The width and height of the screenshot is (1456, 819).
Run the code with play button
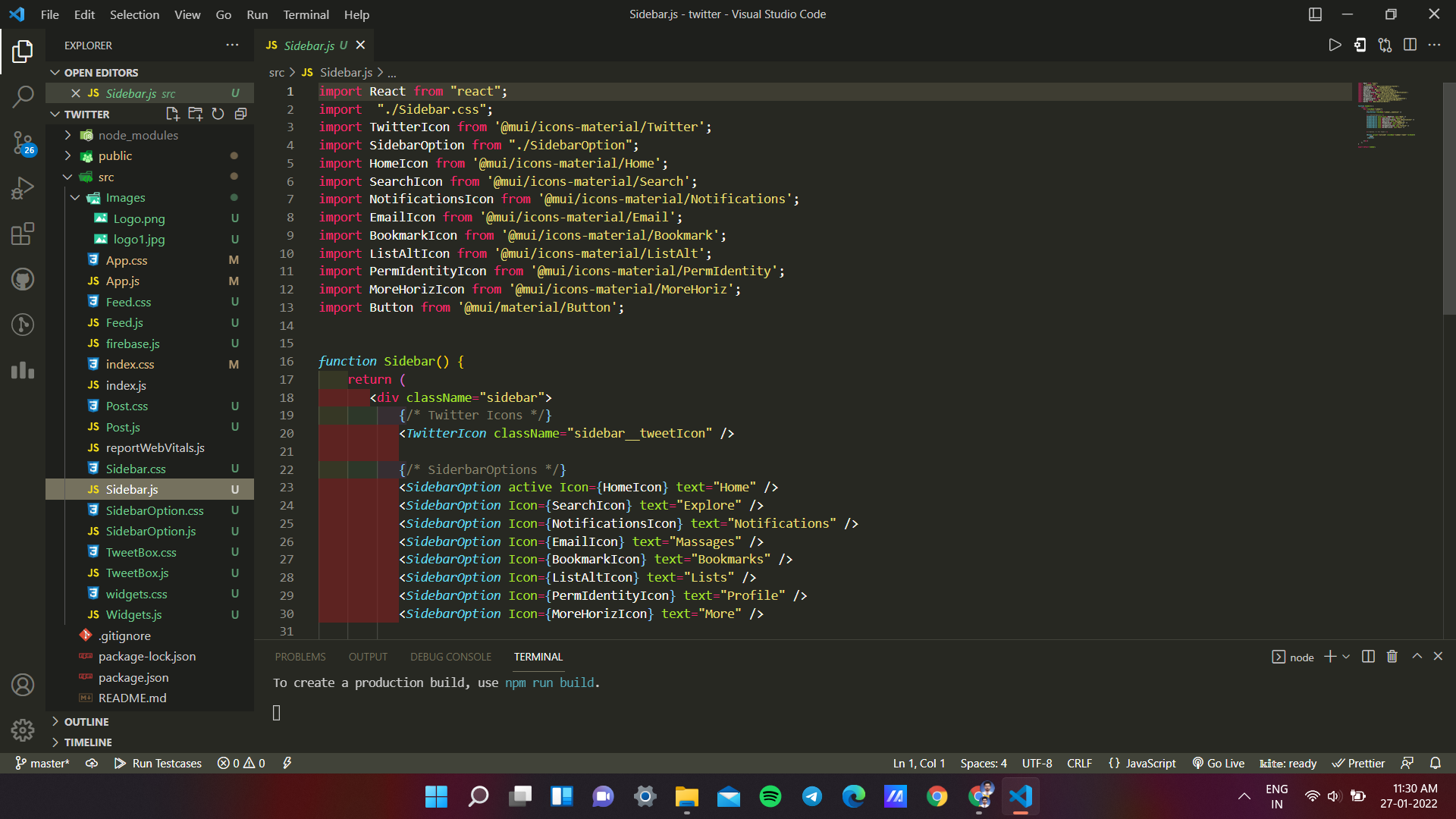[1335, 45]
